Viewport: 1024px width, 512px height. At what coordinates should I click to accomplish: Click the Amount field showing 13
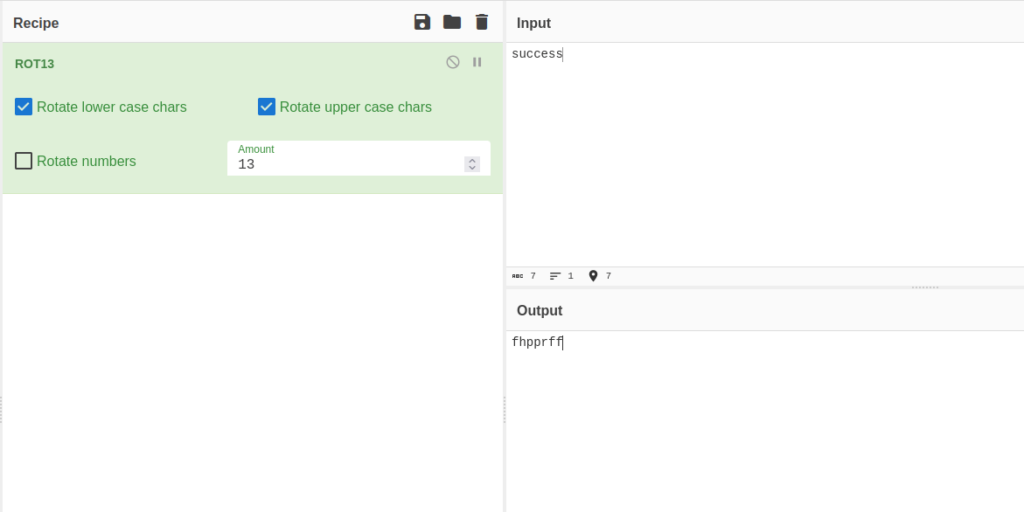click(359, 158)
